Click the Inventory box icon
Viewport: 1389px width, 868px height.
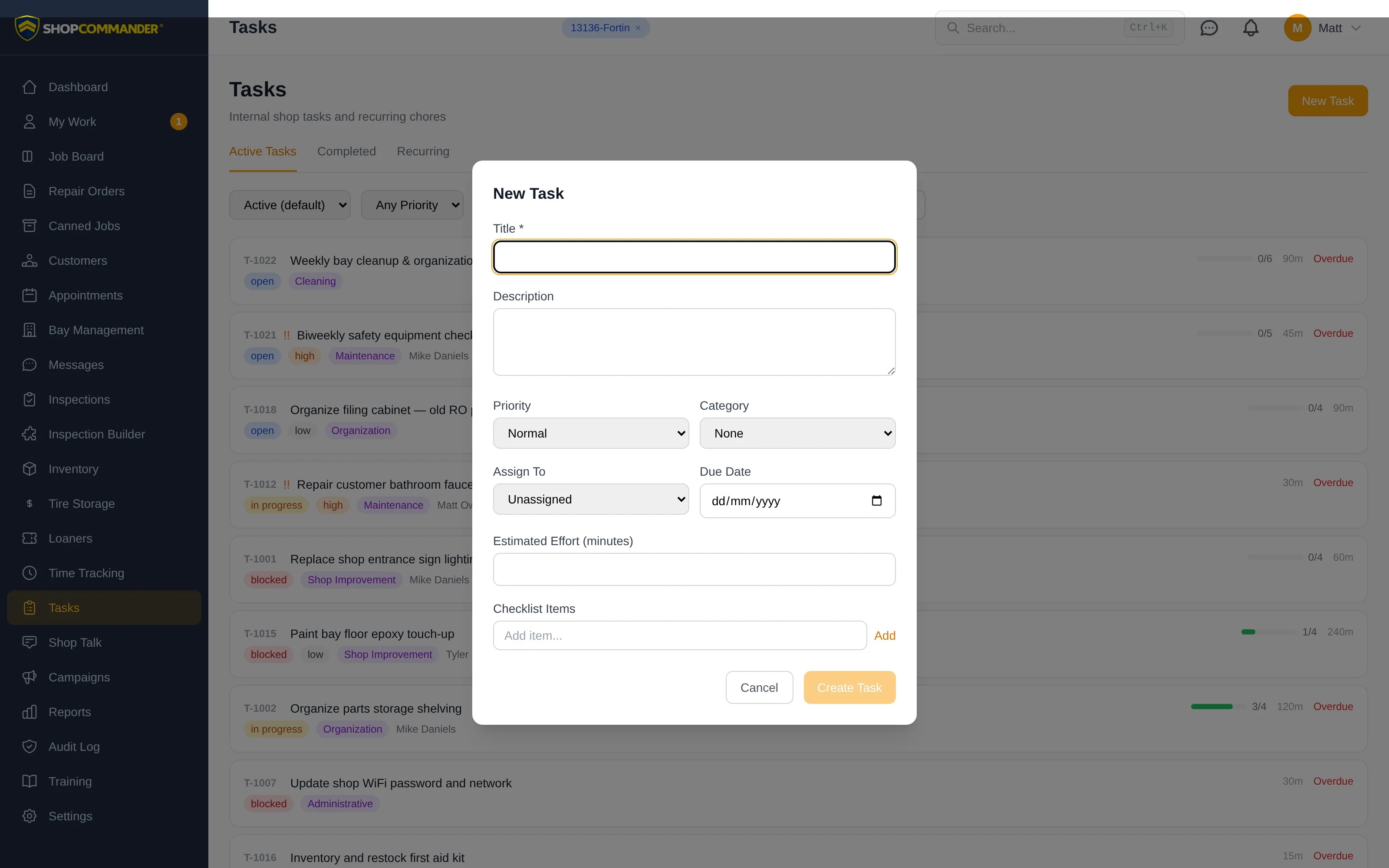(29, 469)
